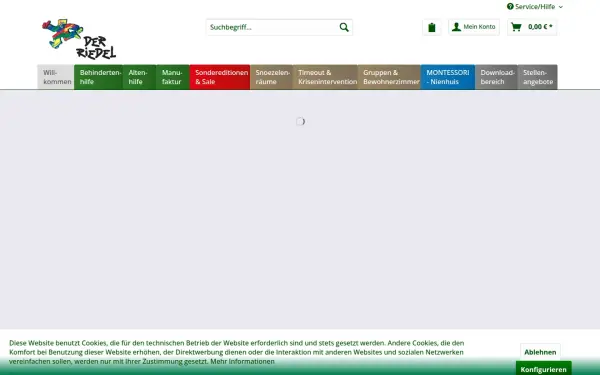Click the Service/Hilfe question mark icon

tap(510, 7)
